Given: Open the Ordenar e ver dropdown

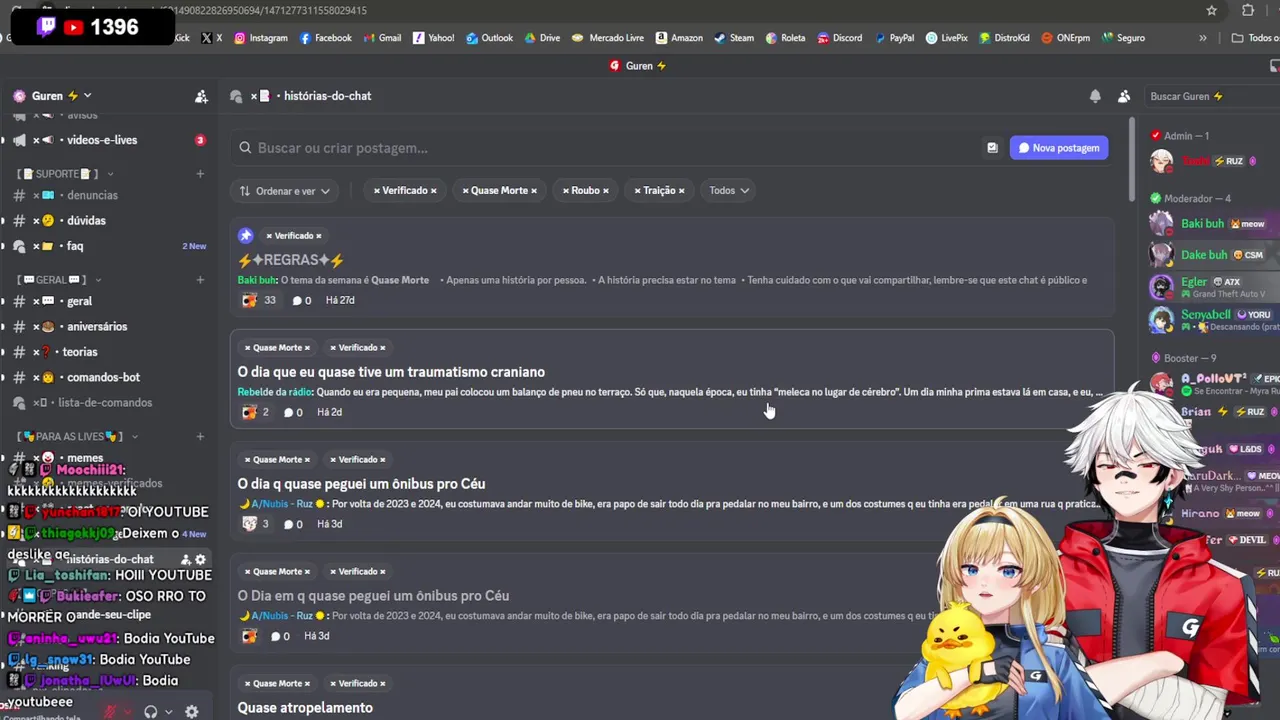Looking at the screenshot, I should (285, 191).
